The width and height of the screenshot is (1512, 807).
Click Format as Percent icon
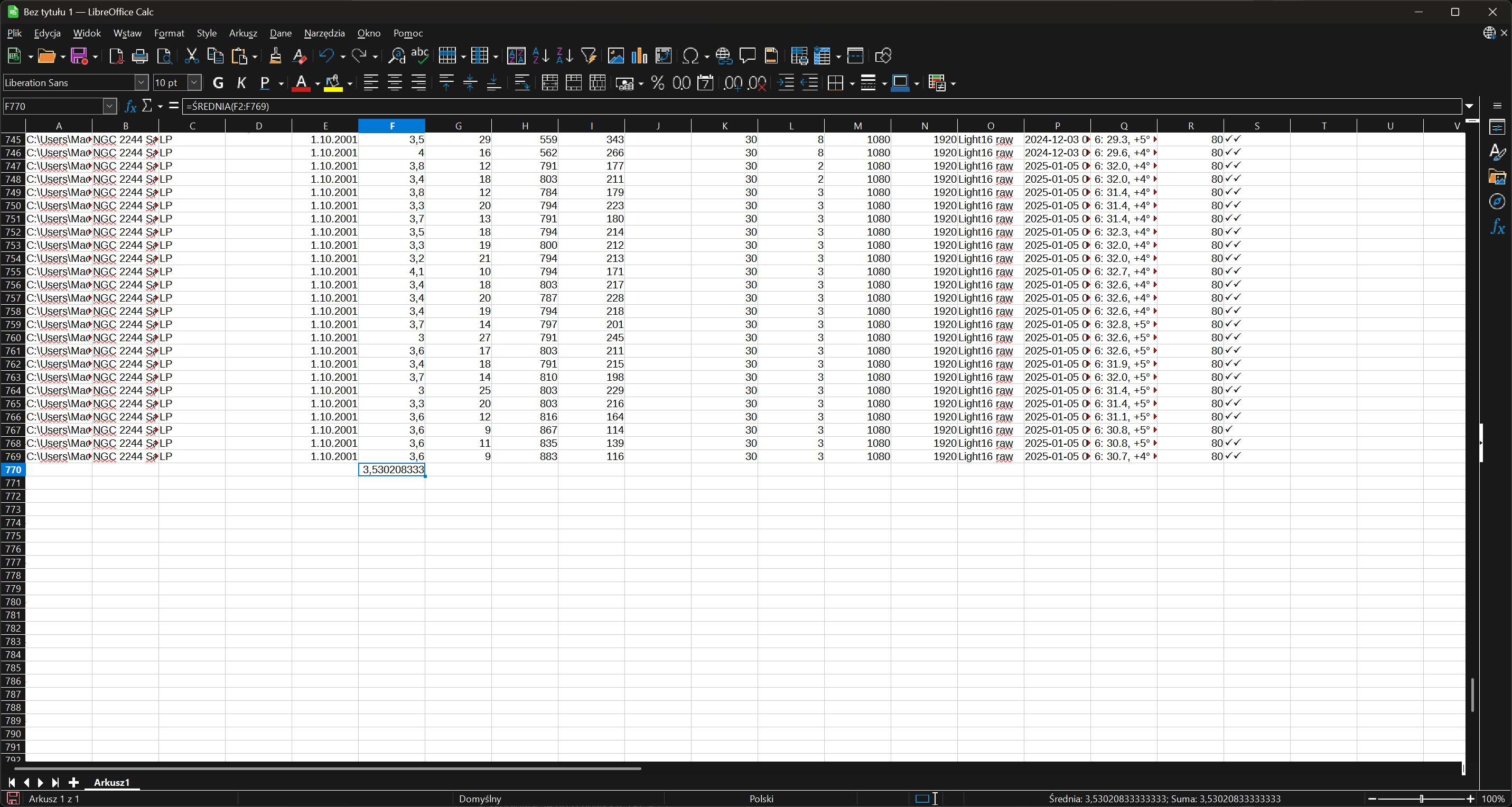point(657,83)
